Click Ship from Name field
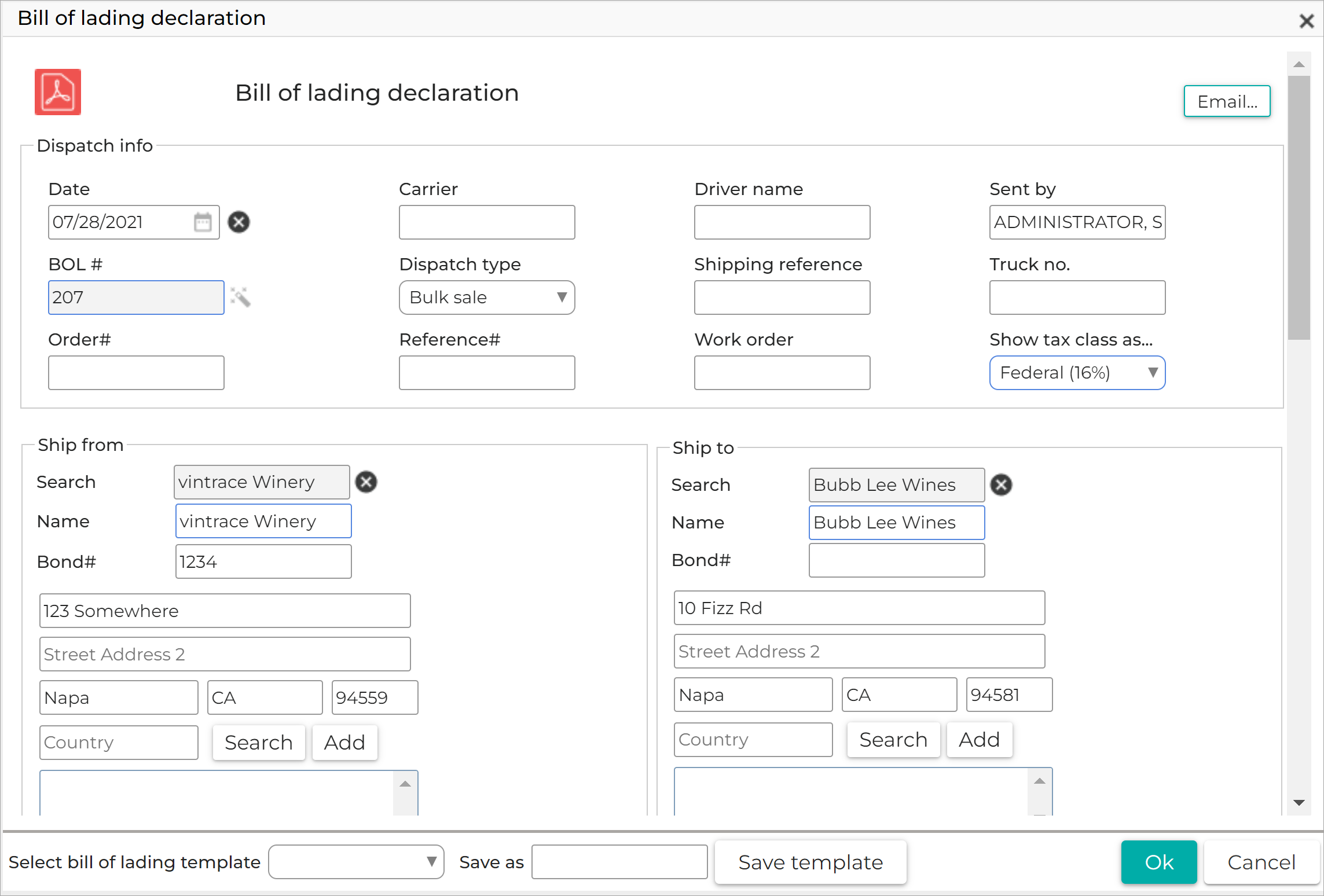 (263, 521)
